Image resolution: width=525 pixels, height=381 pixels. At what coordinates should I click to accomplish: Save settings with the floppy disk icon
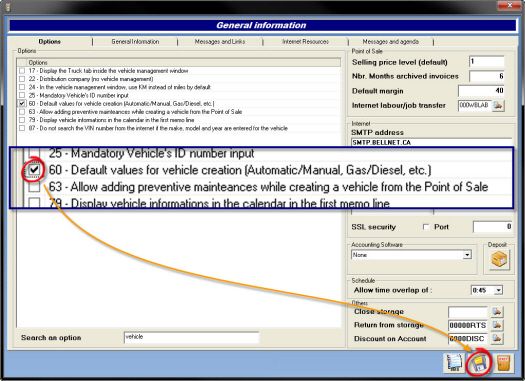pos(479,364)
